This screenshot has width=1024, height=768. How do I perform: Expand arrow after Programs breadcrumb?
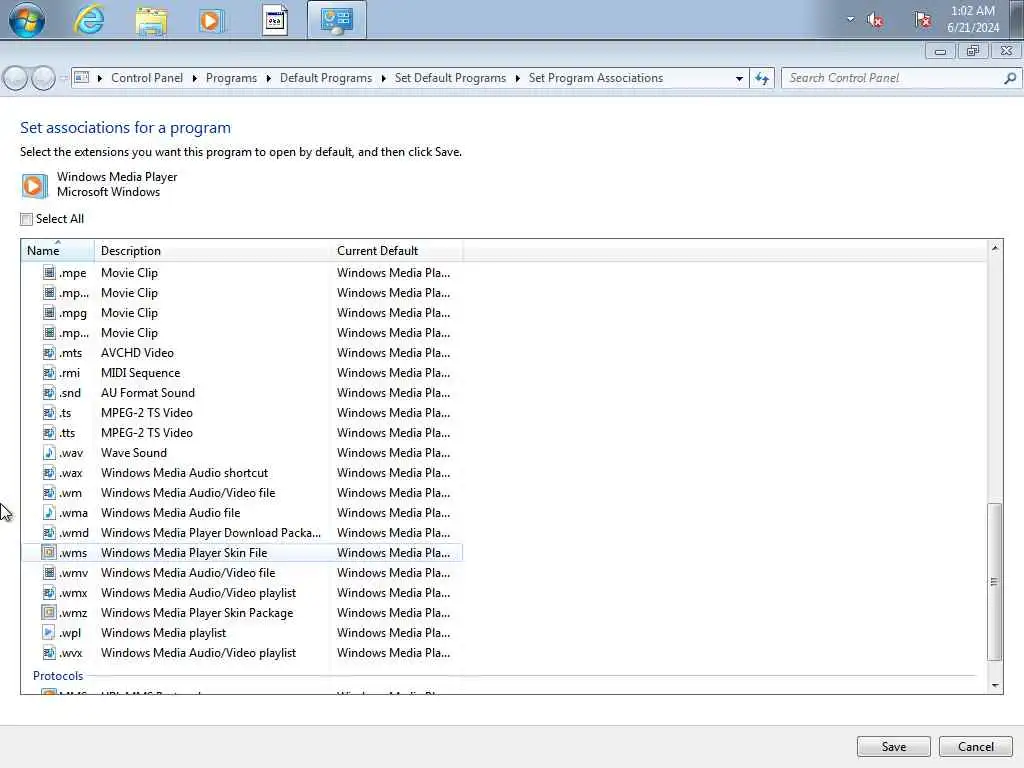tap(268, 78)
